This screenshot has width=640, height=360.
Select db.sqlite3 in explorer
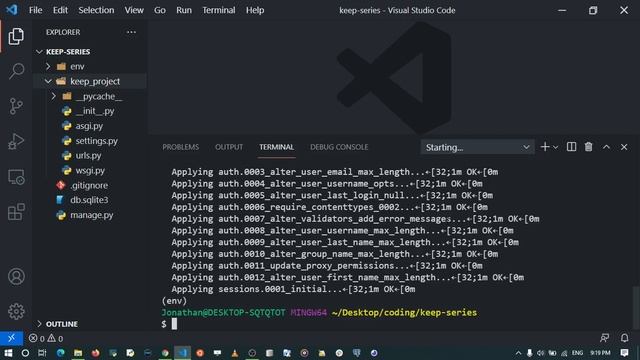click(89, 200)
